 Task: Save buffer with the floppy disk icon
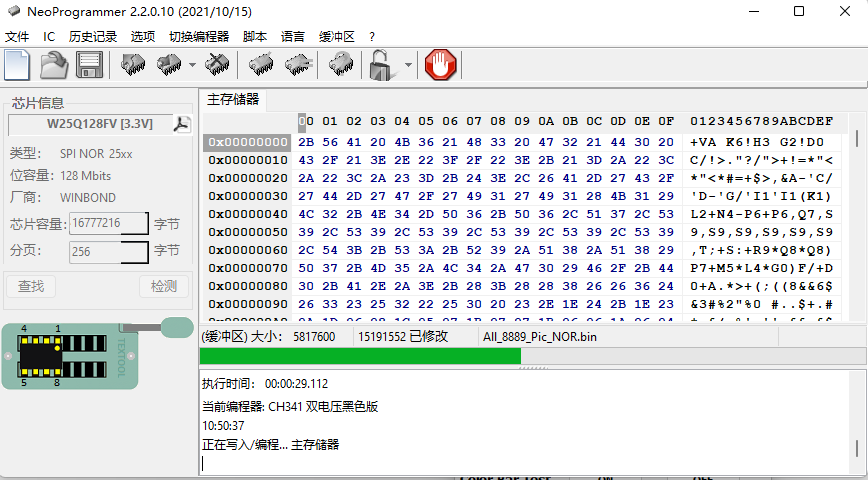[x=90, y=65]
